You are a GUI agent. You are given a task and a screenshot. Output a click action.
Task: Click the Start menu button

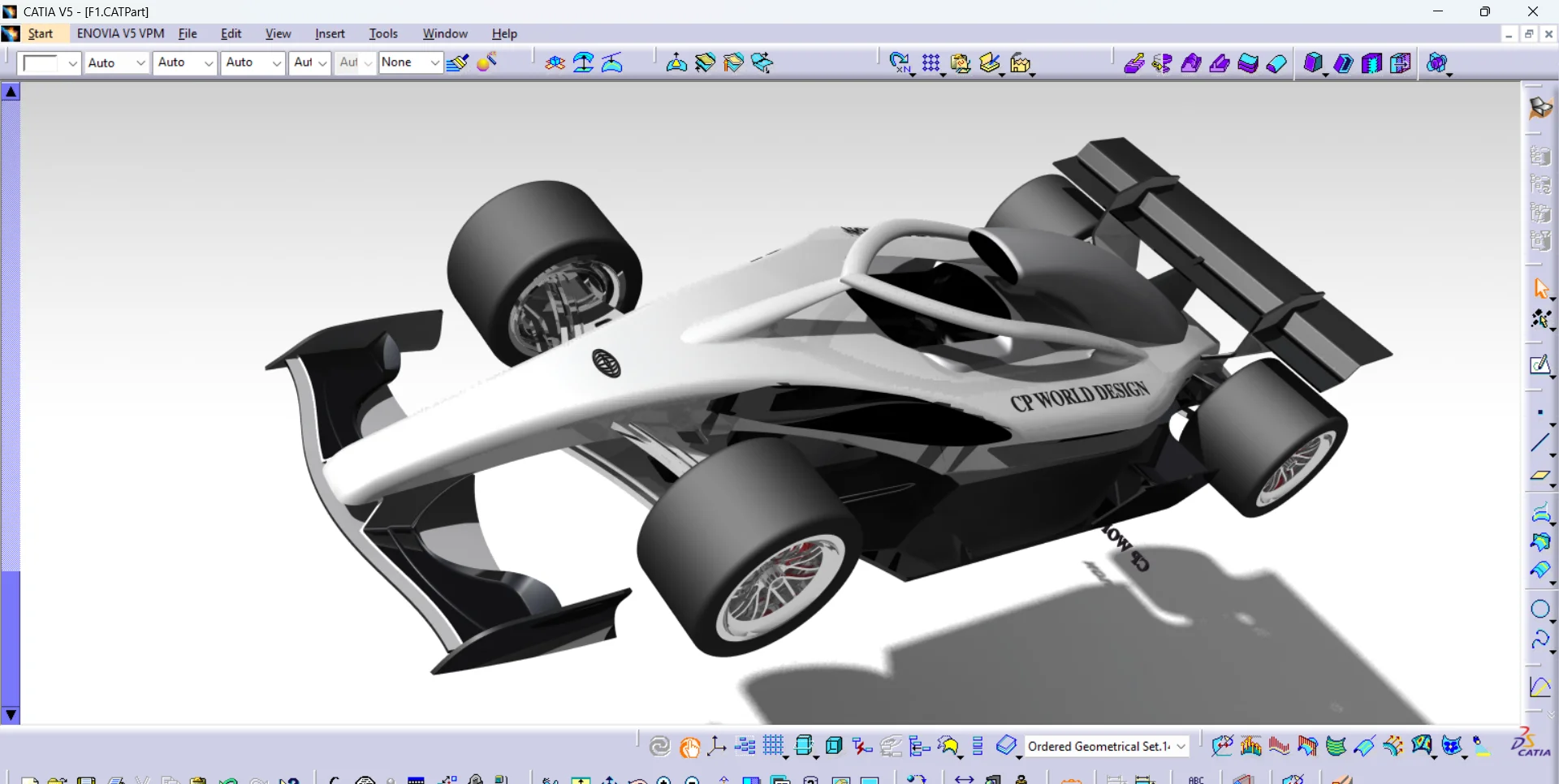point(41,33)
